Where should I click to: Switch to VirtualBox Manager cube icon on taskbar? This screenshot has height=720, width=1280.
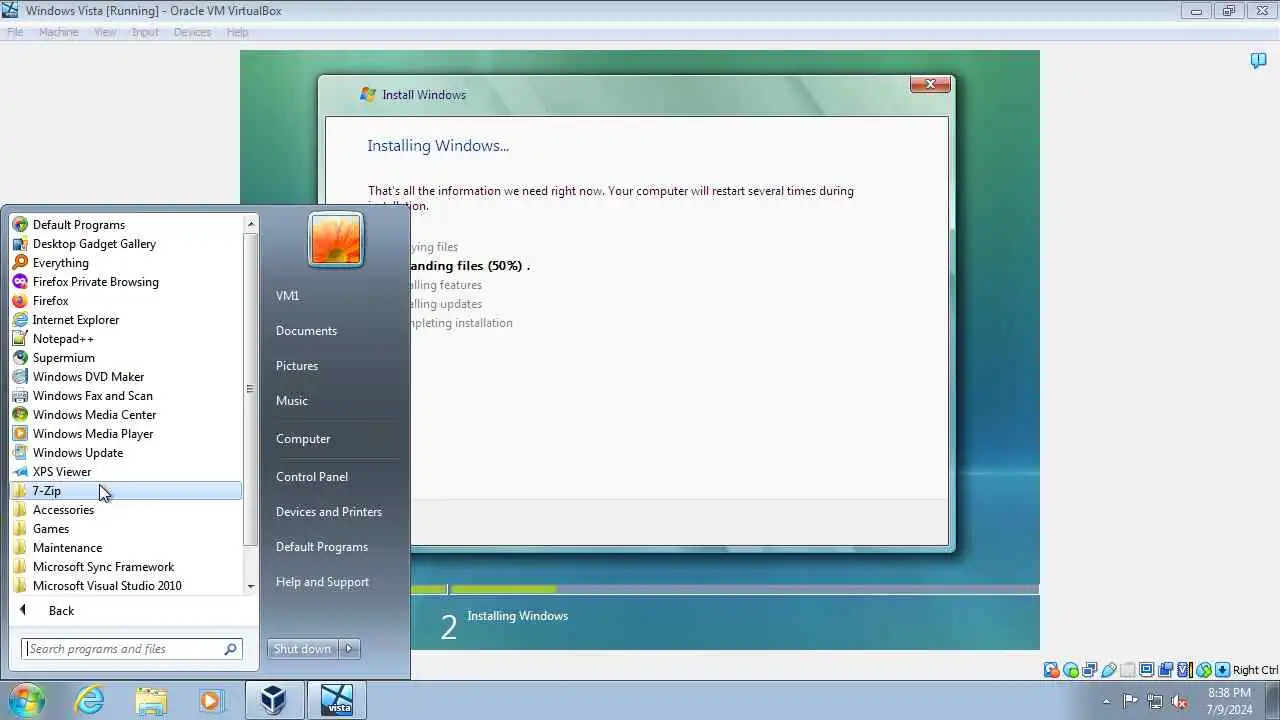click(273, 700)
